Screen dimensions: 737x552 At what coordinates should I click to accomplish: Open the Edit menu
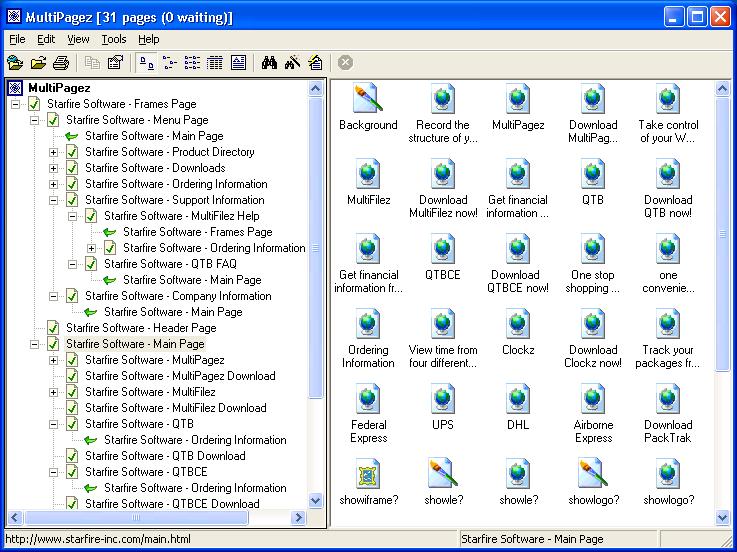46,39
